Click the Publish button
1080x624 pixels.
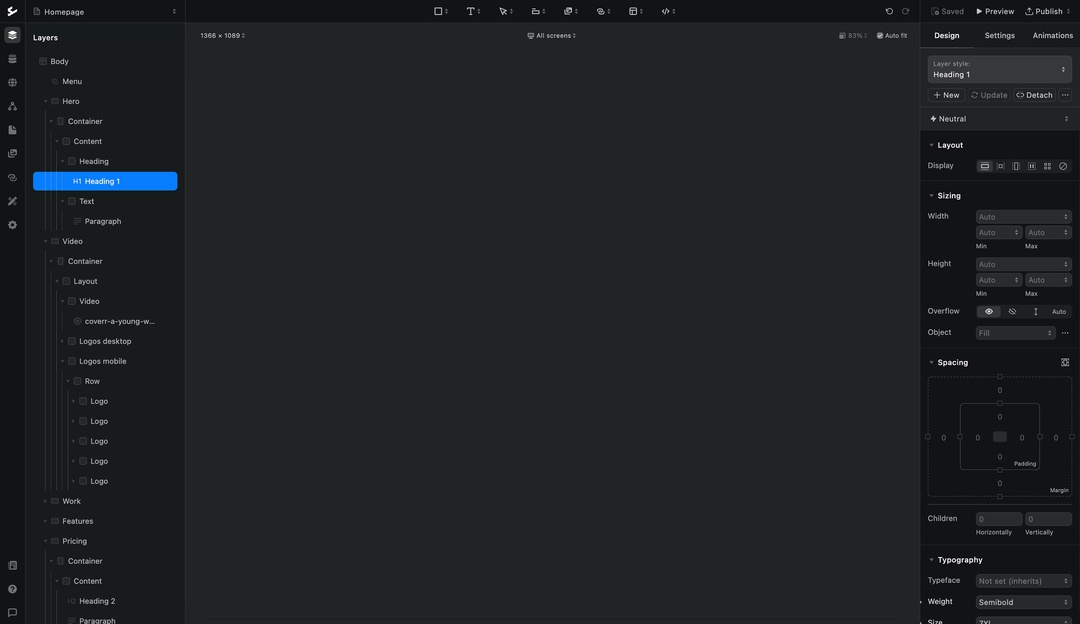(x=1043, y=10)
